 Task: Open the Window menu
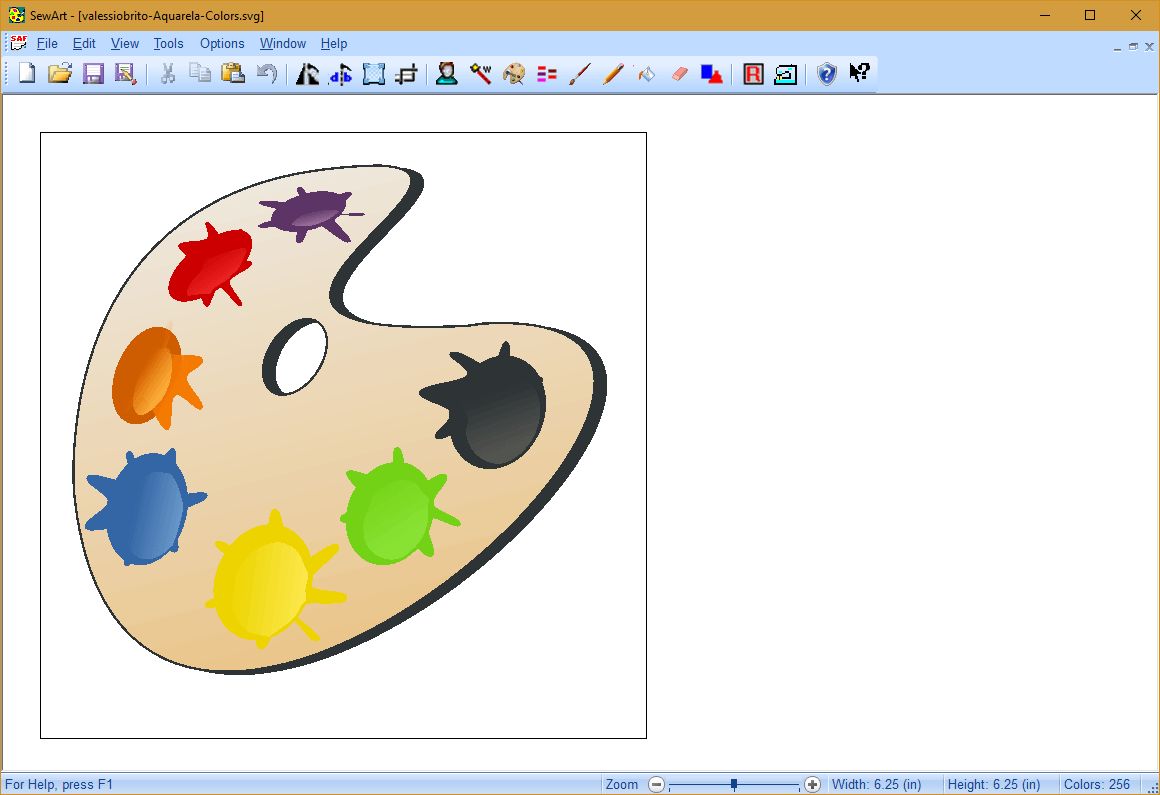pyautogui.click(x=283, y=43)
